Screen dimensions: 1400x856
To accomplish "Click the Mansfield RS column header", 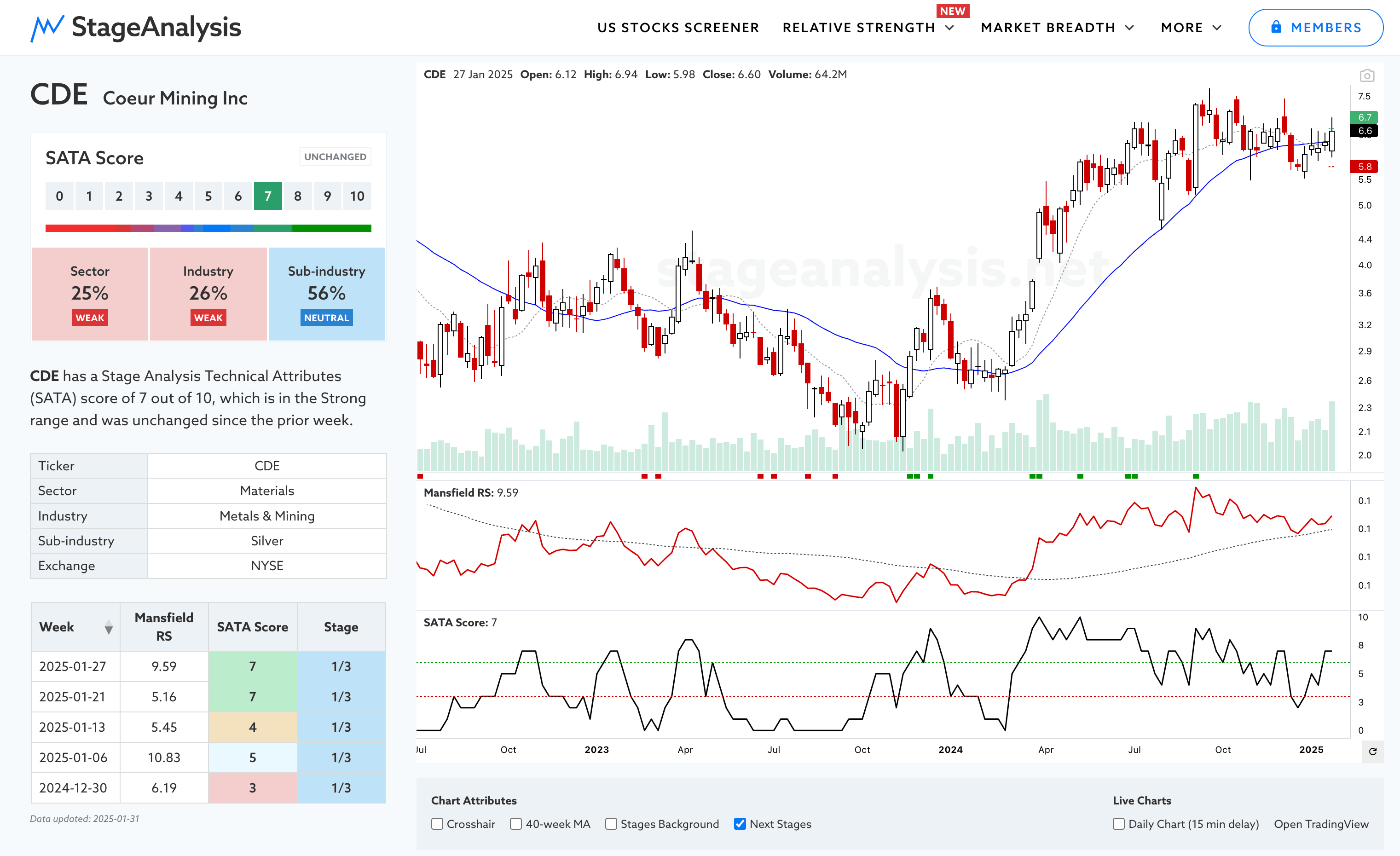I will (164, 627).
